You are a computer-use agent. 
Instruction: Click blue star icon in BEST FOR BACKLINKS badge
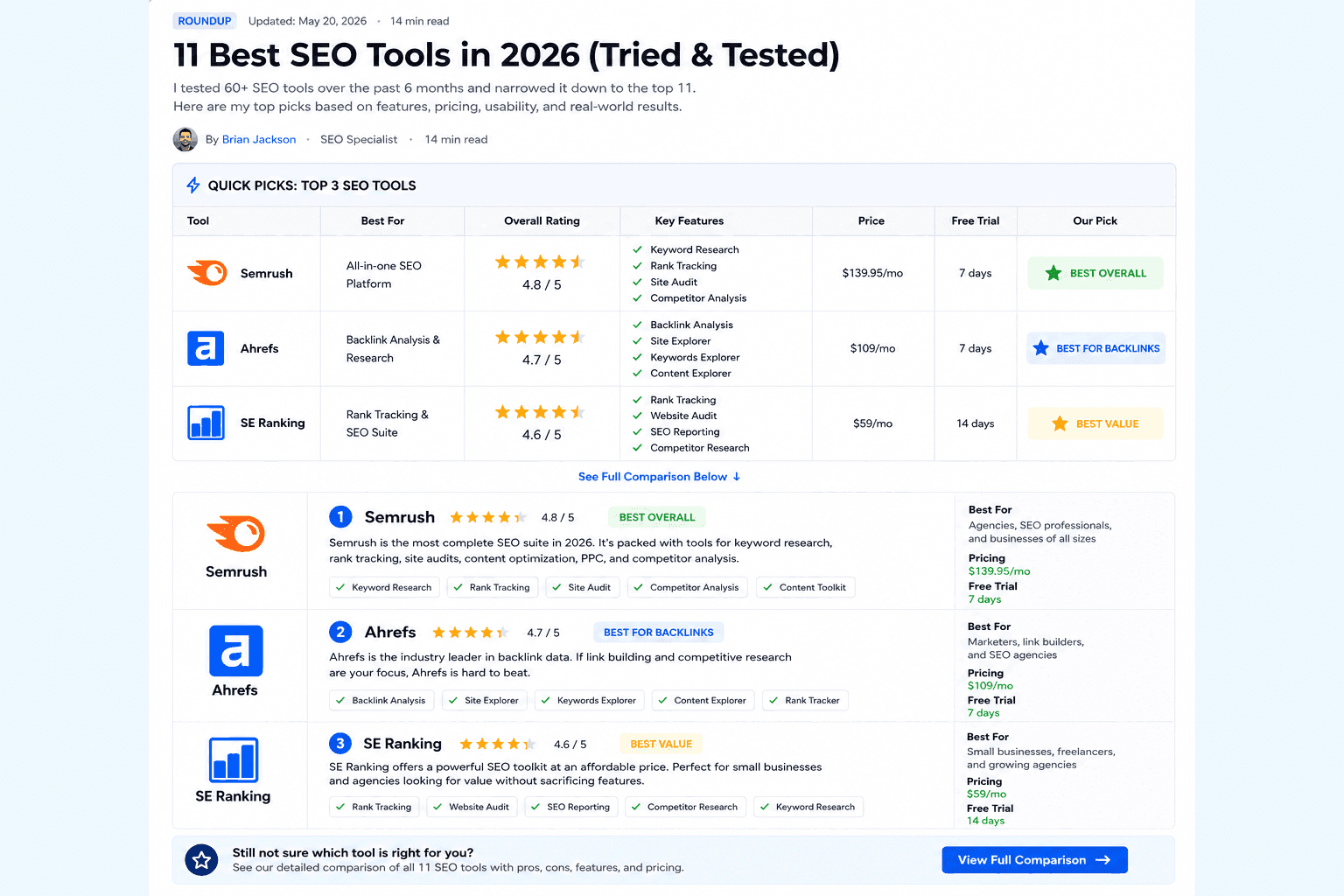pyautogui.click(x=1040, y=348)
